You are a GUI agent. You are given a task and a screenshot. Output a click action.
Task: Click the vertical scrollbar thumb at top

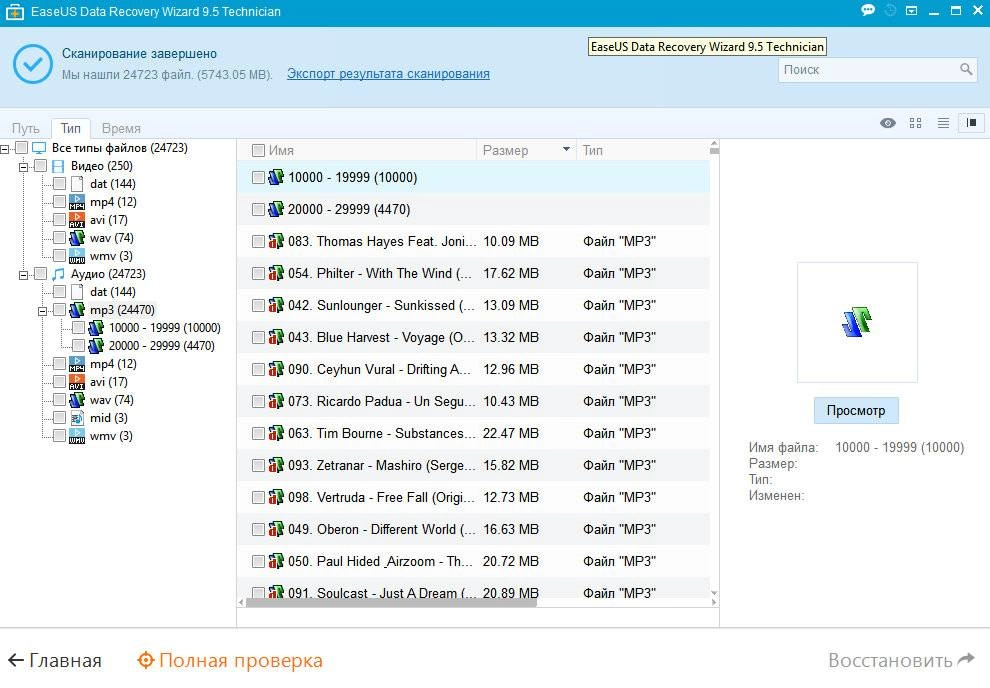[714, 150]
